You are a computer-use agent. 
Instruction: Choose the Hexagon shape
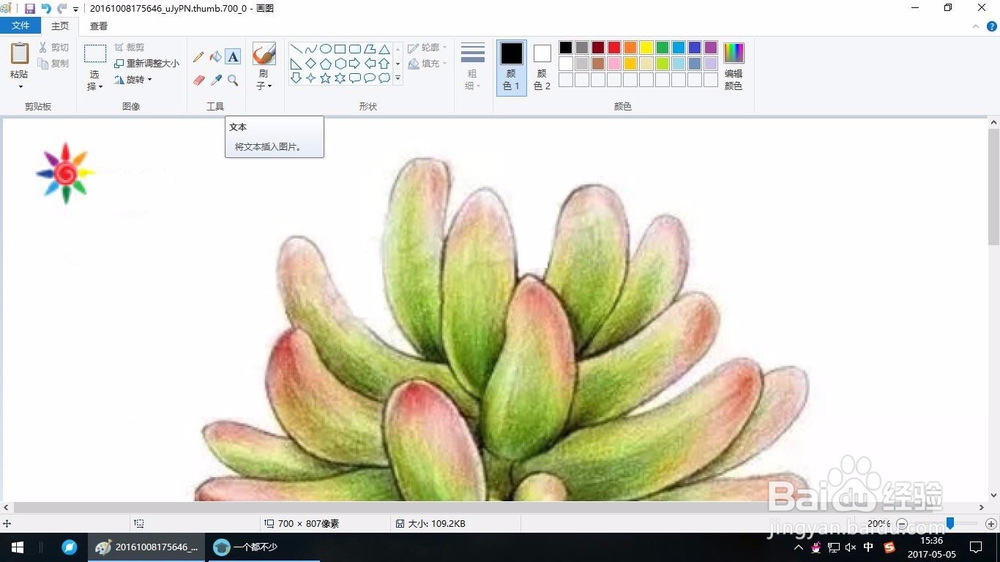(340, 64)
